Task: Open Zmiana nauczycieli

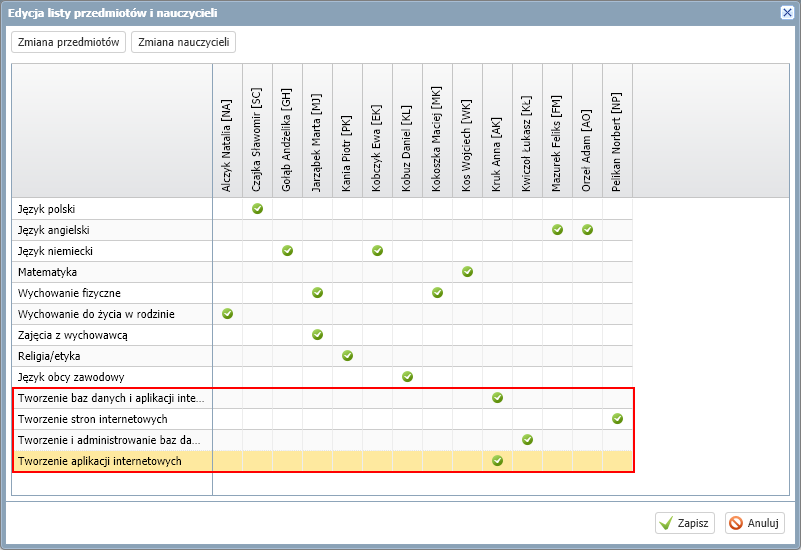Action: tap(183, 42)
